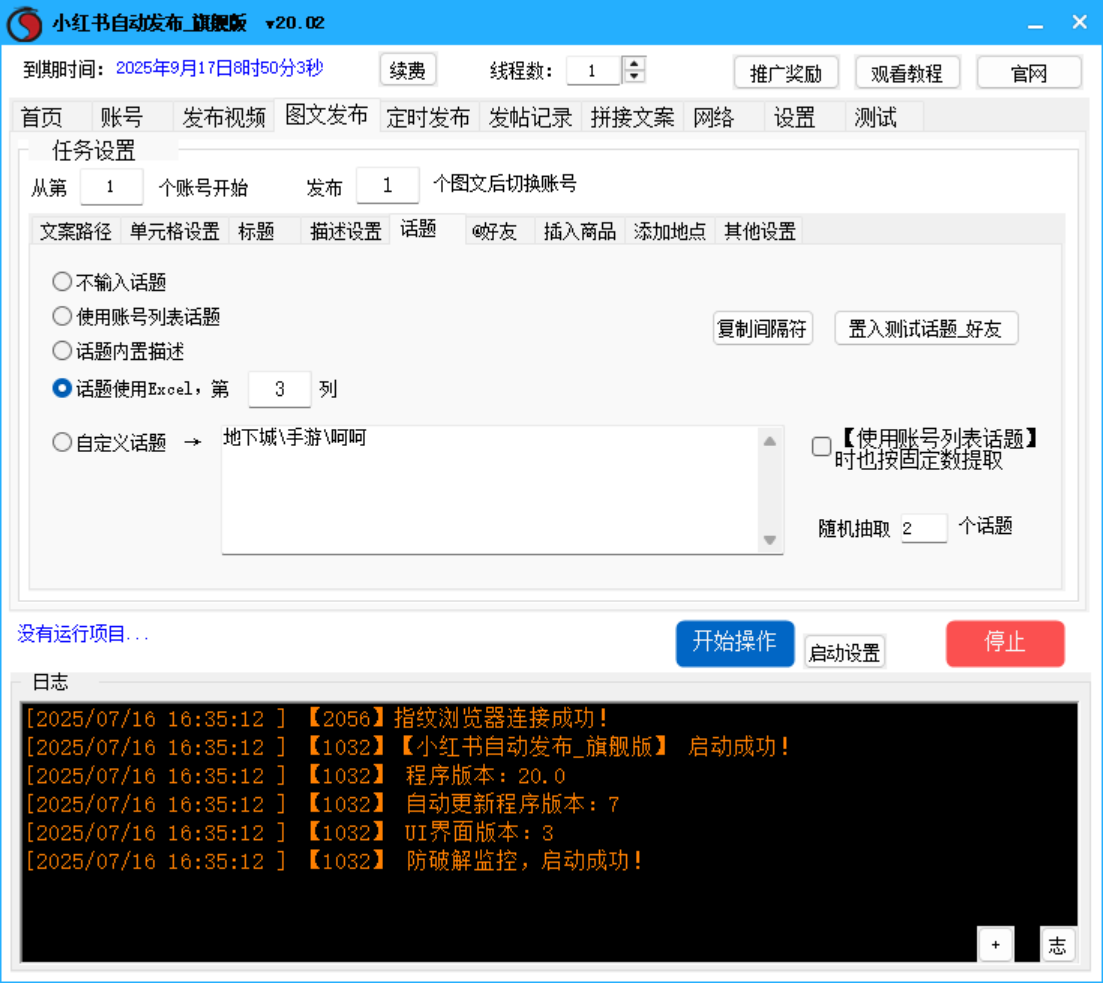Open the 定时发布 tab
The height and width of the screenshot is (983, 1103).
428,117
